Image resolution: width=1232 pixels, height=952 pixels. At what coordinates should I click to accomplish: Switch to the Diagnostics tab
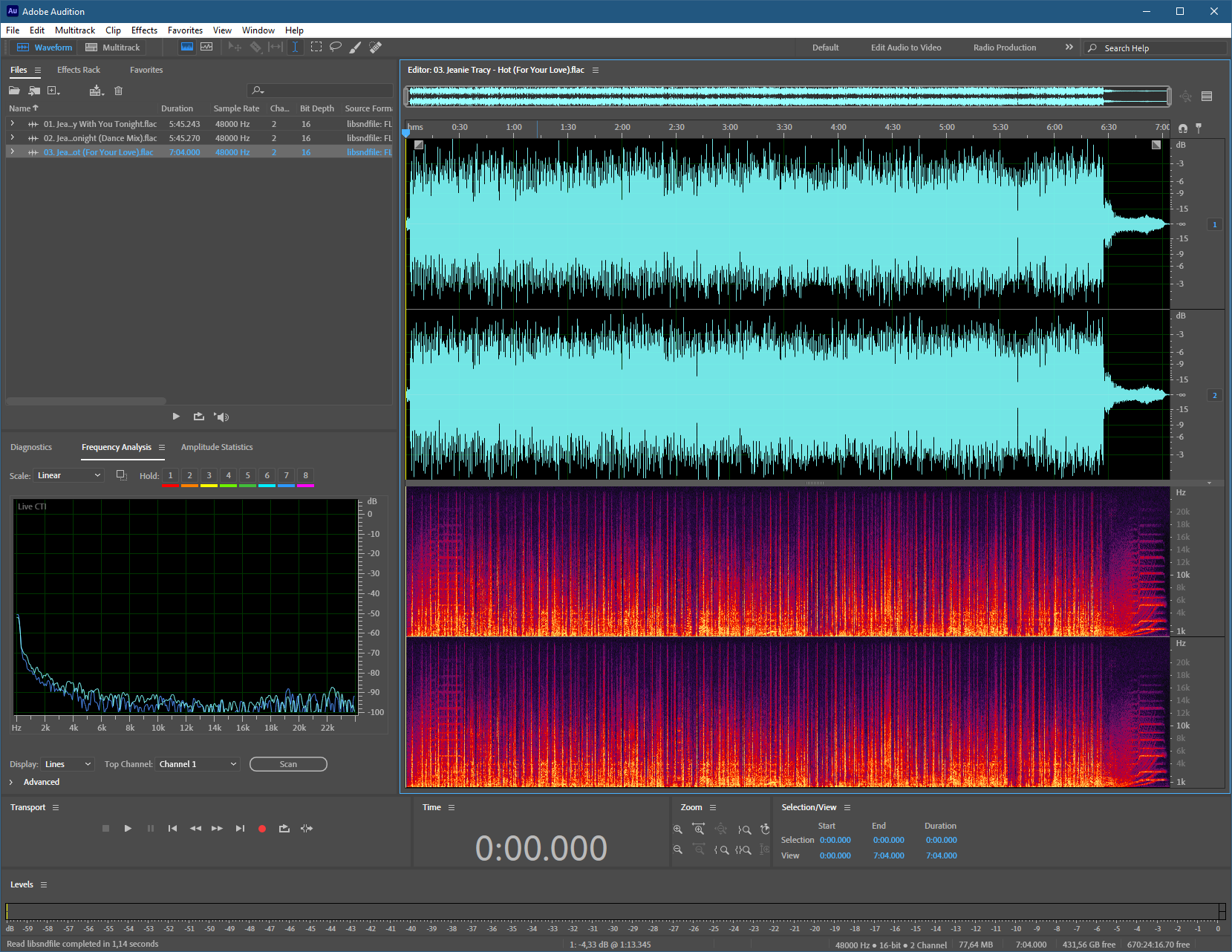point(31,447)
